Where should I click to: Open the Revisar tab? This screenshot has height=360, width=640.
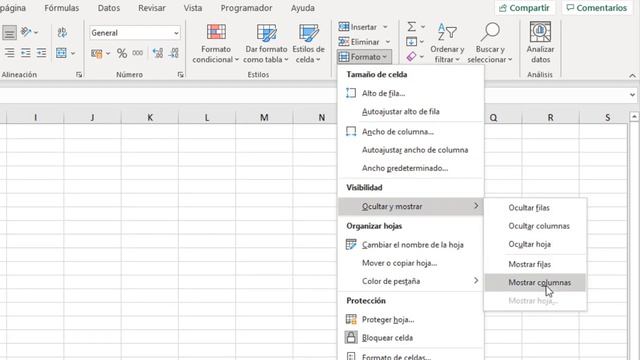[152, 8]
